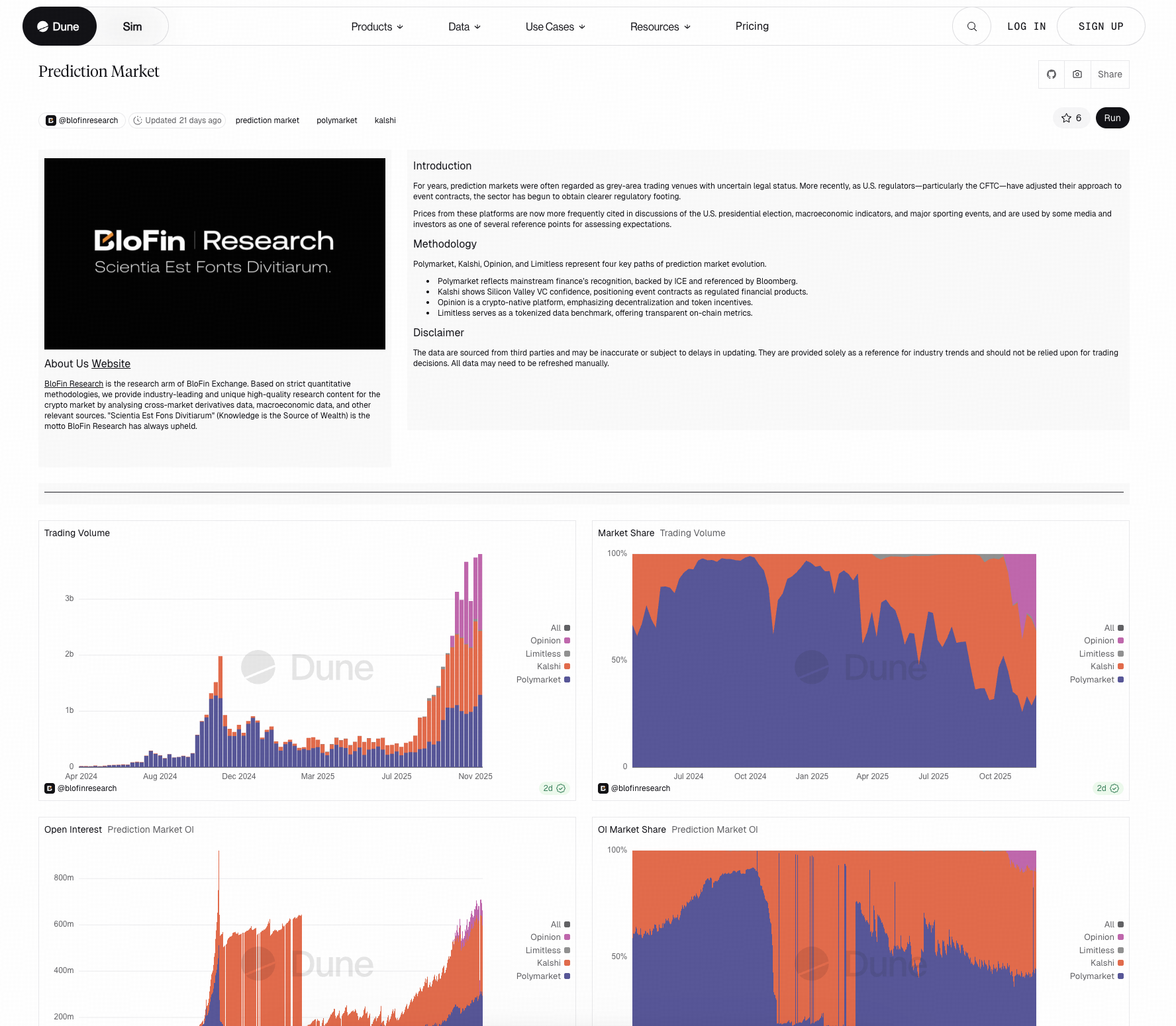Click the Limitless legend color swatch

click(567, 653)
